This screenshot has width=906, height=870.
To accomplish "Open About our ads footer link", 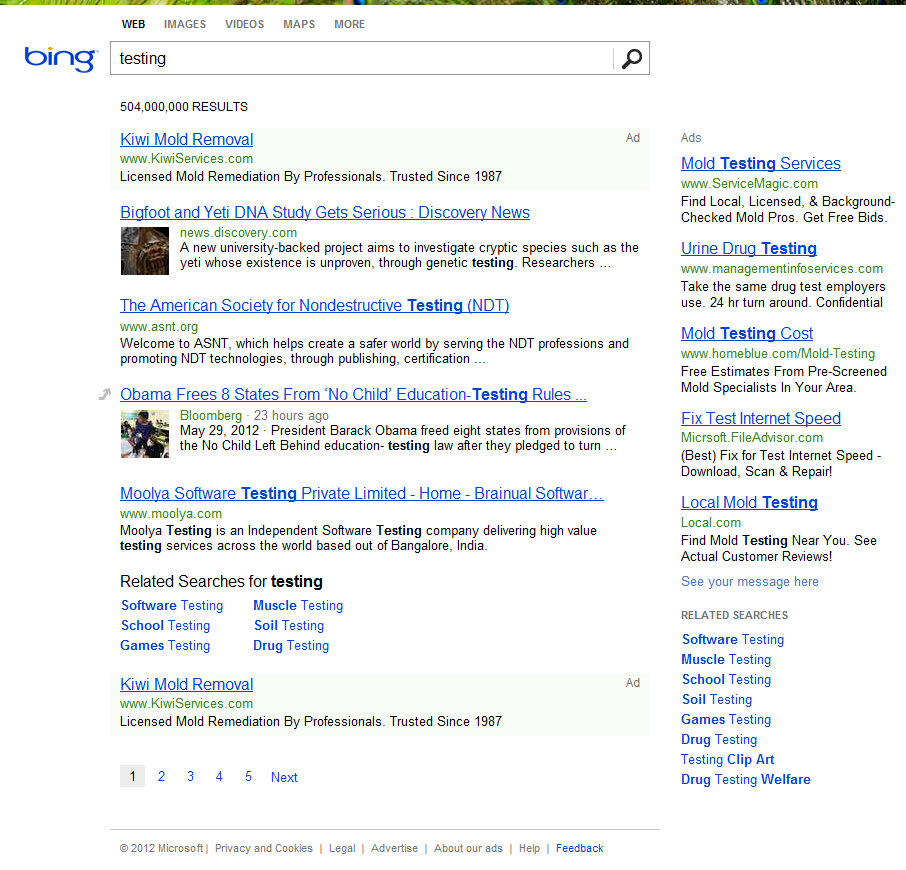I will 468,848.
